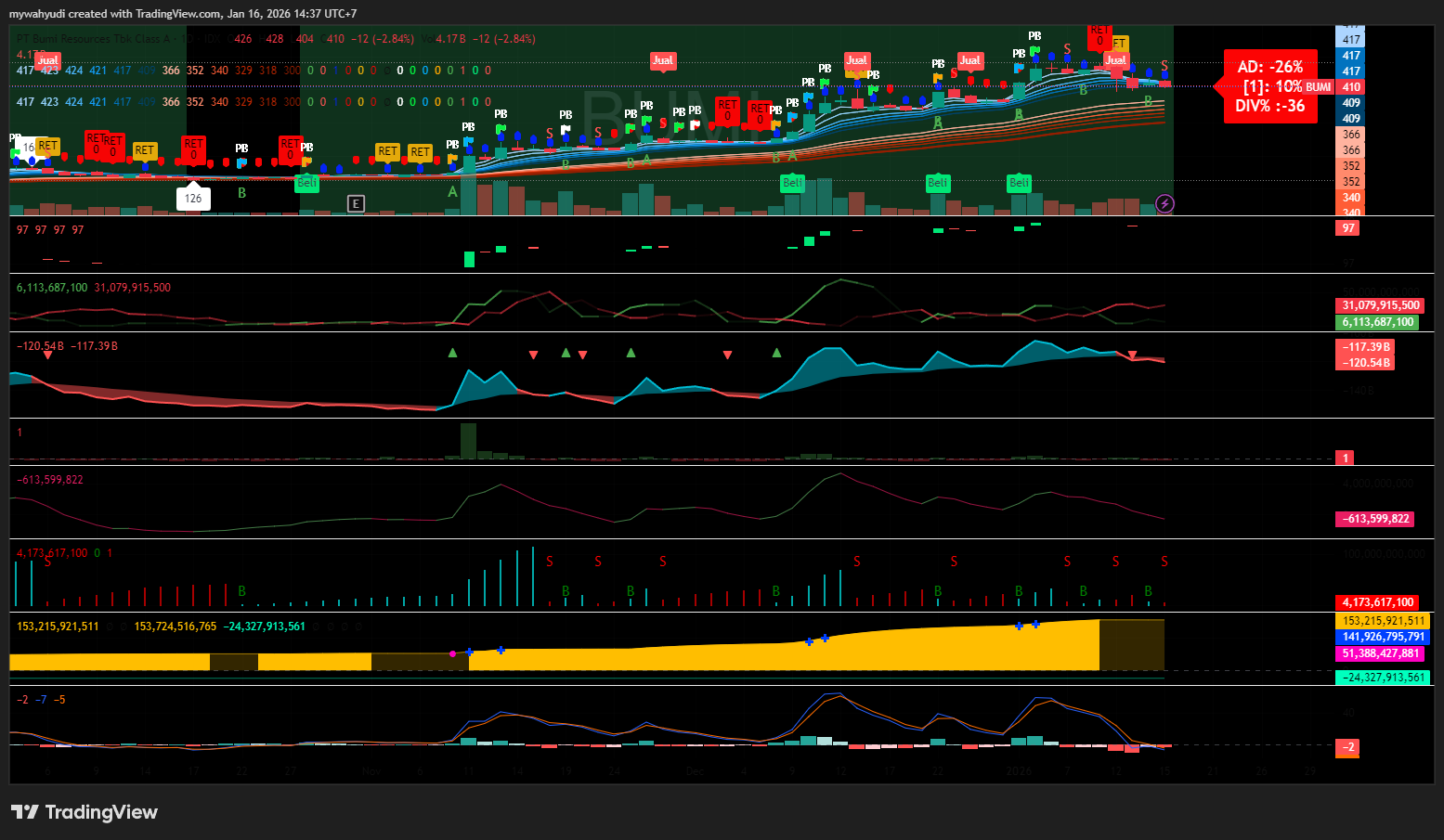Image resolution: width=1444 pixels, height=840 pixels.
Task: Click the 'Dec' label on the time axis
Action: (695, 771)
